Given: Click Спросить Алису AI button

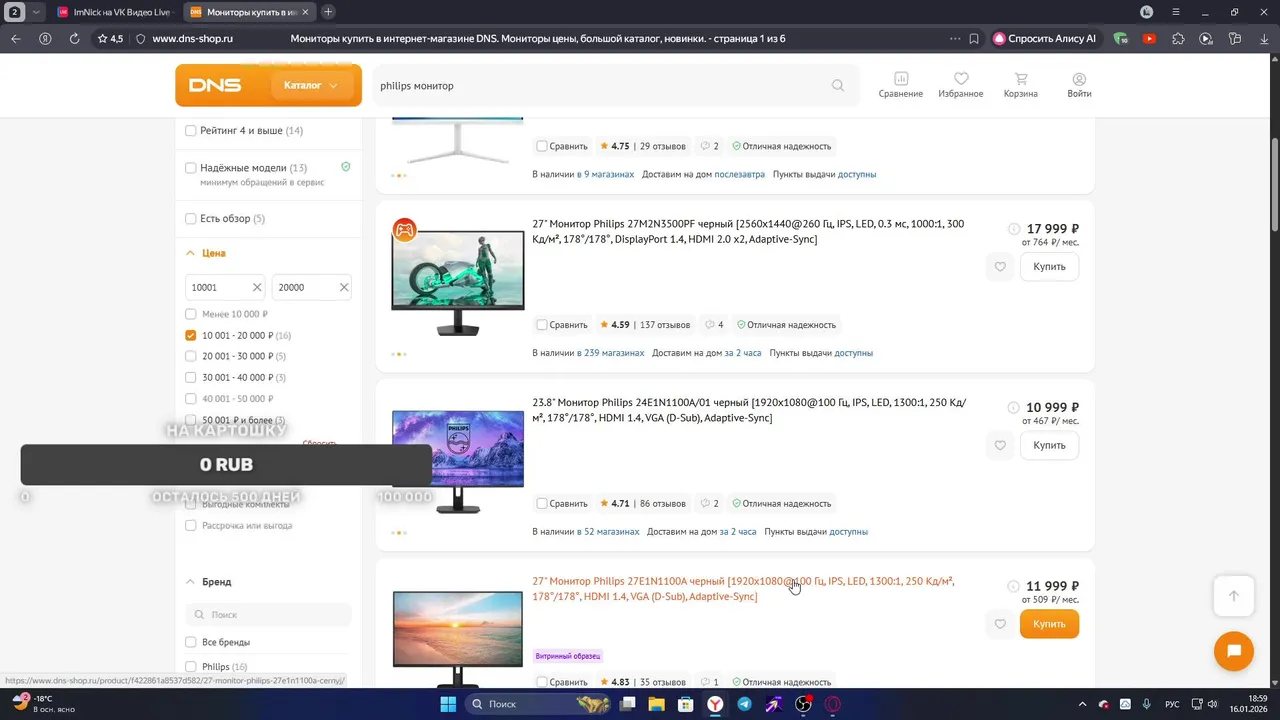Looking at the screenshot, I should [x=1044, y=39].
